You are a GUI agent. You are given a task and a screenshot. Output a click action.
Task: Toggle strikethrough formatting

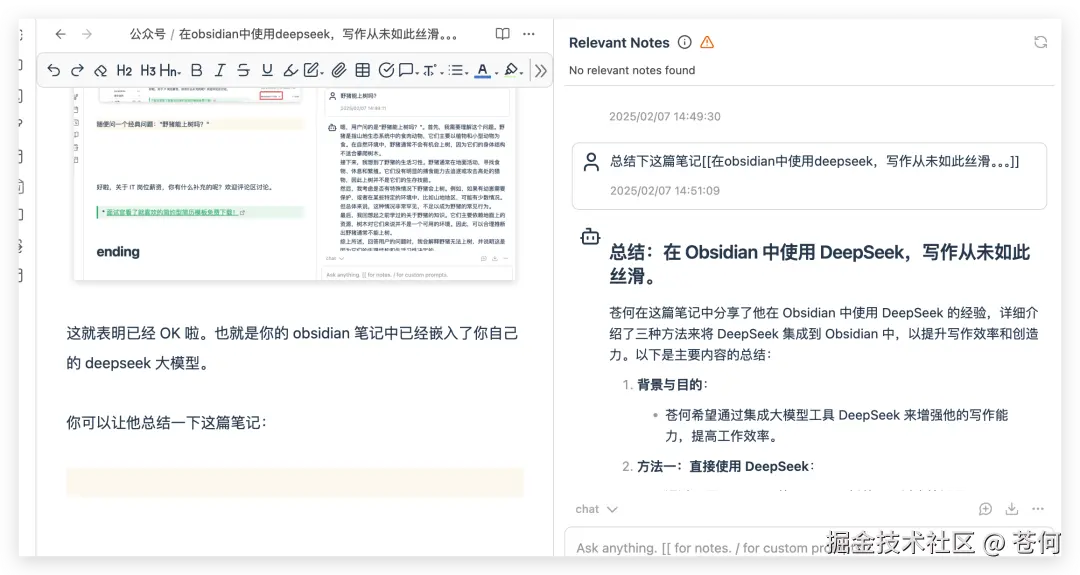tap(243, 70)
